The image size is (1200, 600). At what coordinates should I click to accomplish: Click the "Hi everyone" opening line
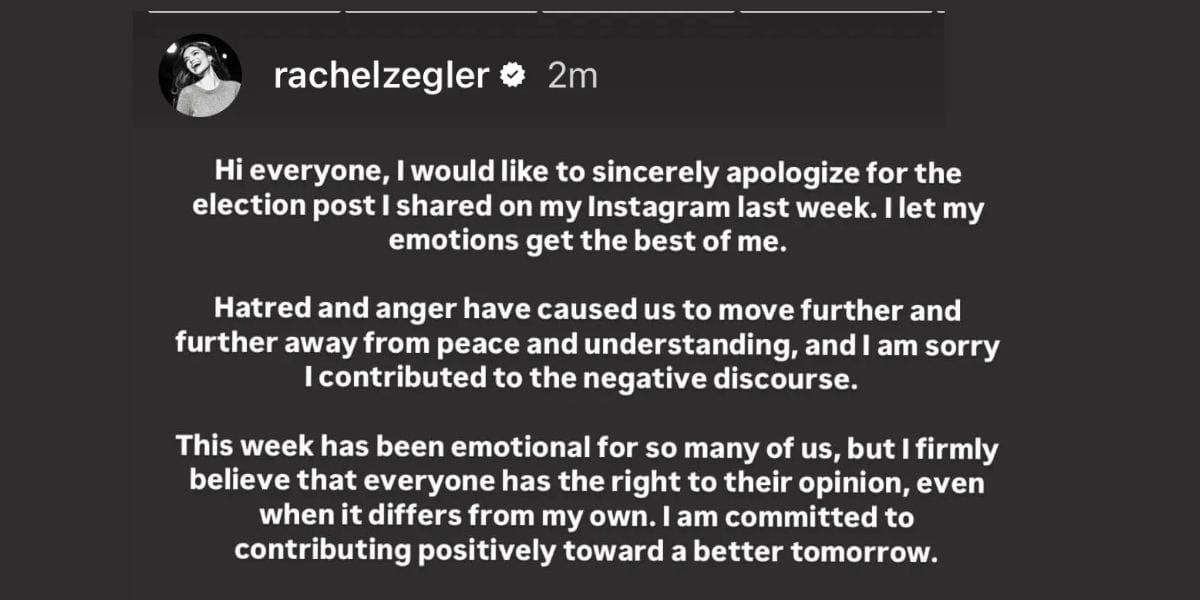pyautogui.click(x=587, y=174)
